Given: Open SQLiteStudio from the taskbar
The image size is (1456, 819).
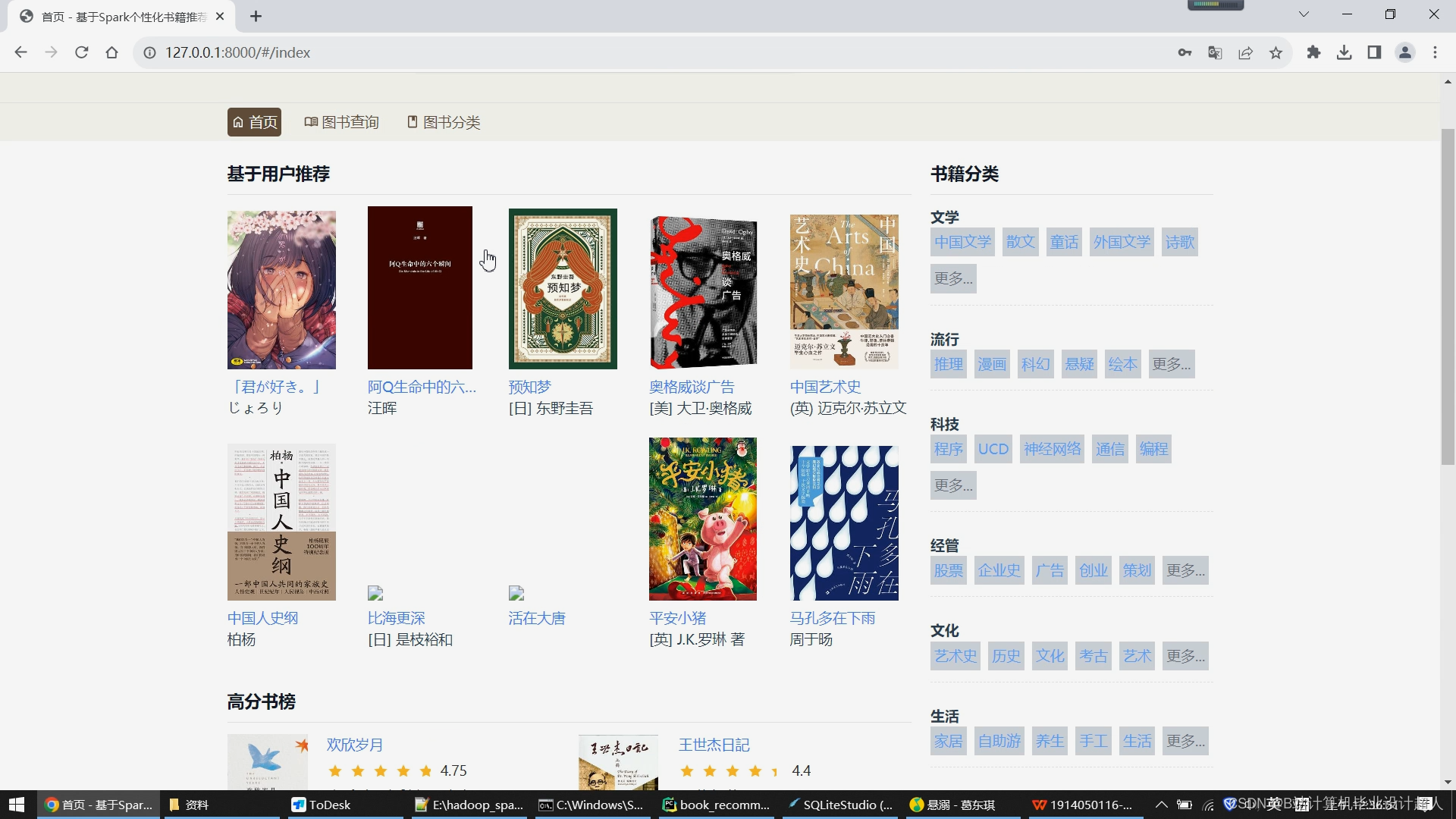Looking at the screenshot, I should point(840,805).
